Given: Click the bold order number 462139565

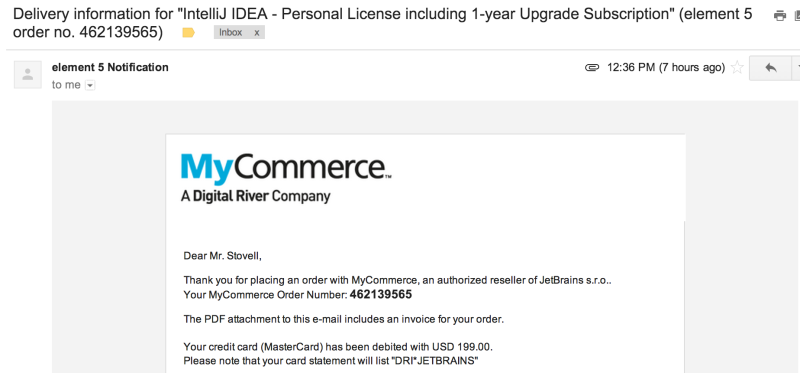Looking at the screenshot, I should point(381,294).
